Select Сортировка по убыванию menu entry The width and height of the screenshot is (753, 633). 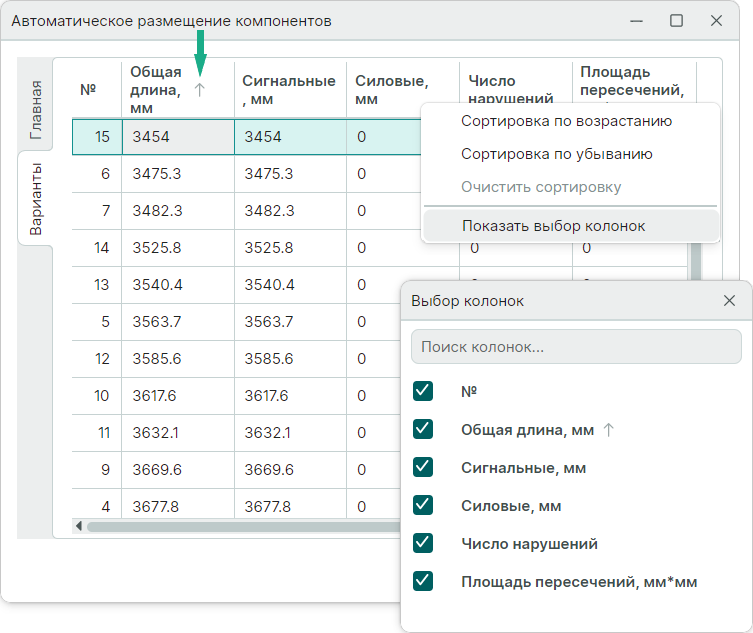coord(556,154)
